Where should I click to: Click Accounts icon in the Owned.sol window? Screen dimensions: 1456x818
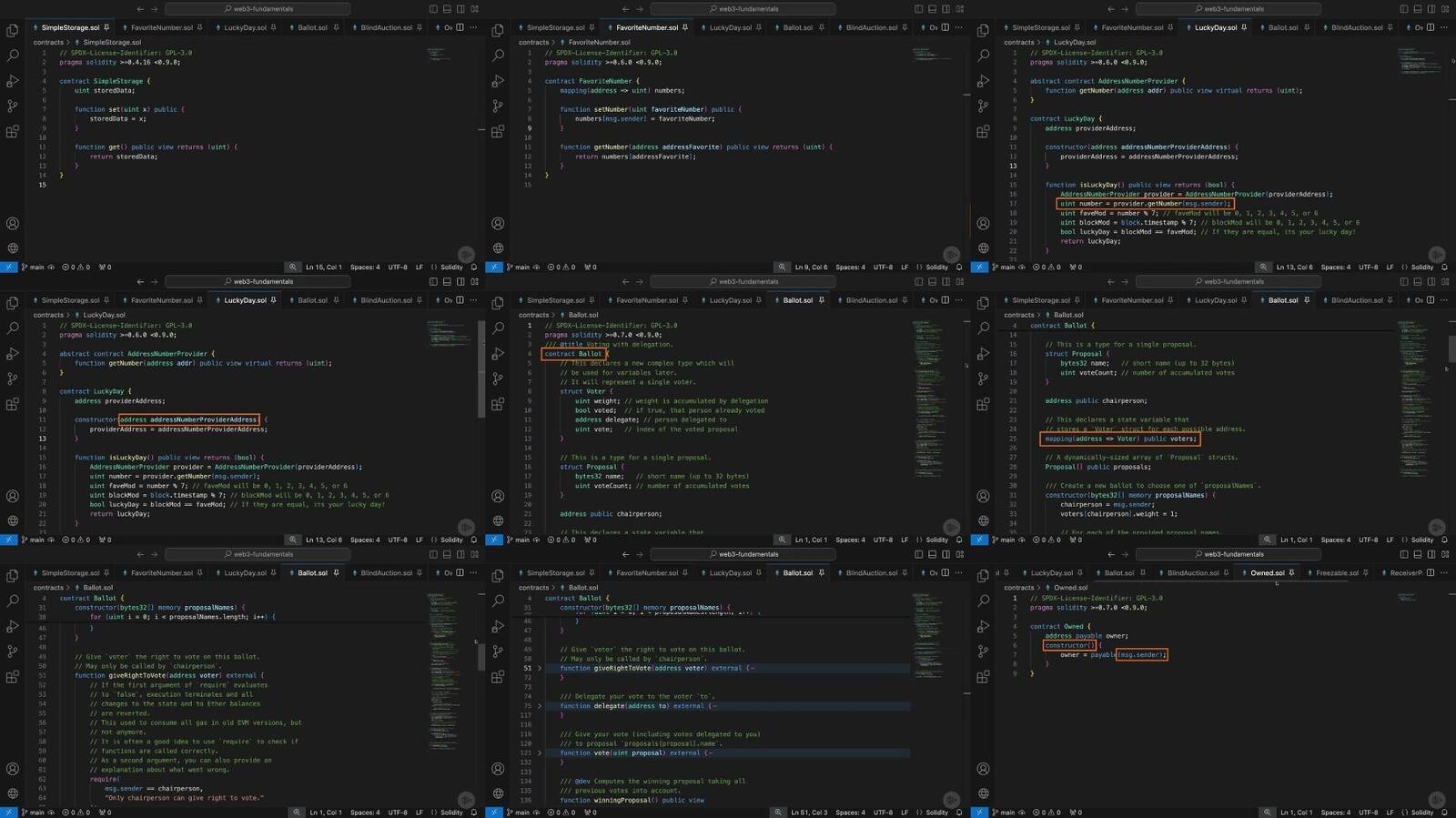click(x=984, y=769)
